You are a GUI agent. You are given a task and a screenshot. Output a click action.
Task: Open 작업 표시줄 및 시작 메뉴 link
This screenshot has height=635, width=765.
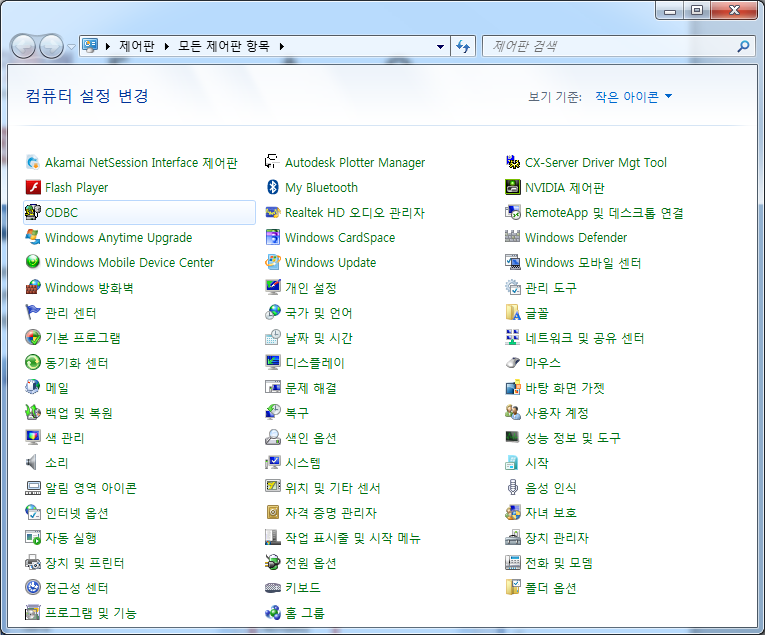tap(353, 537)
